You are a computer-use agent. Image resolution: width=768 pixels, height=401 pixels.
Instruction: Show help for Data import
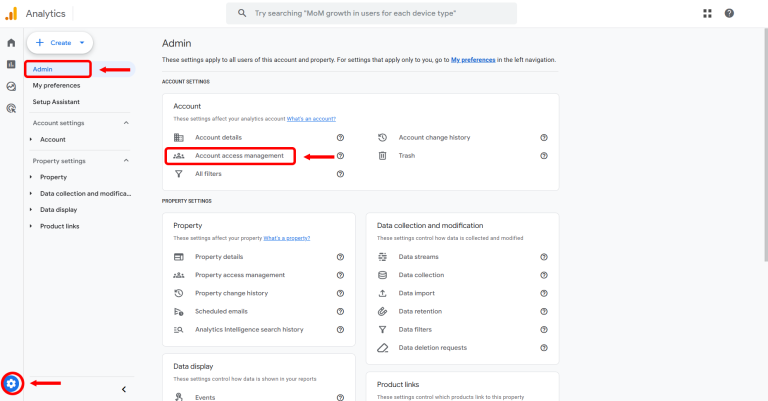pyautogui.click(x=544, y=293)
